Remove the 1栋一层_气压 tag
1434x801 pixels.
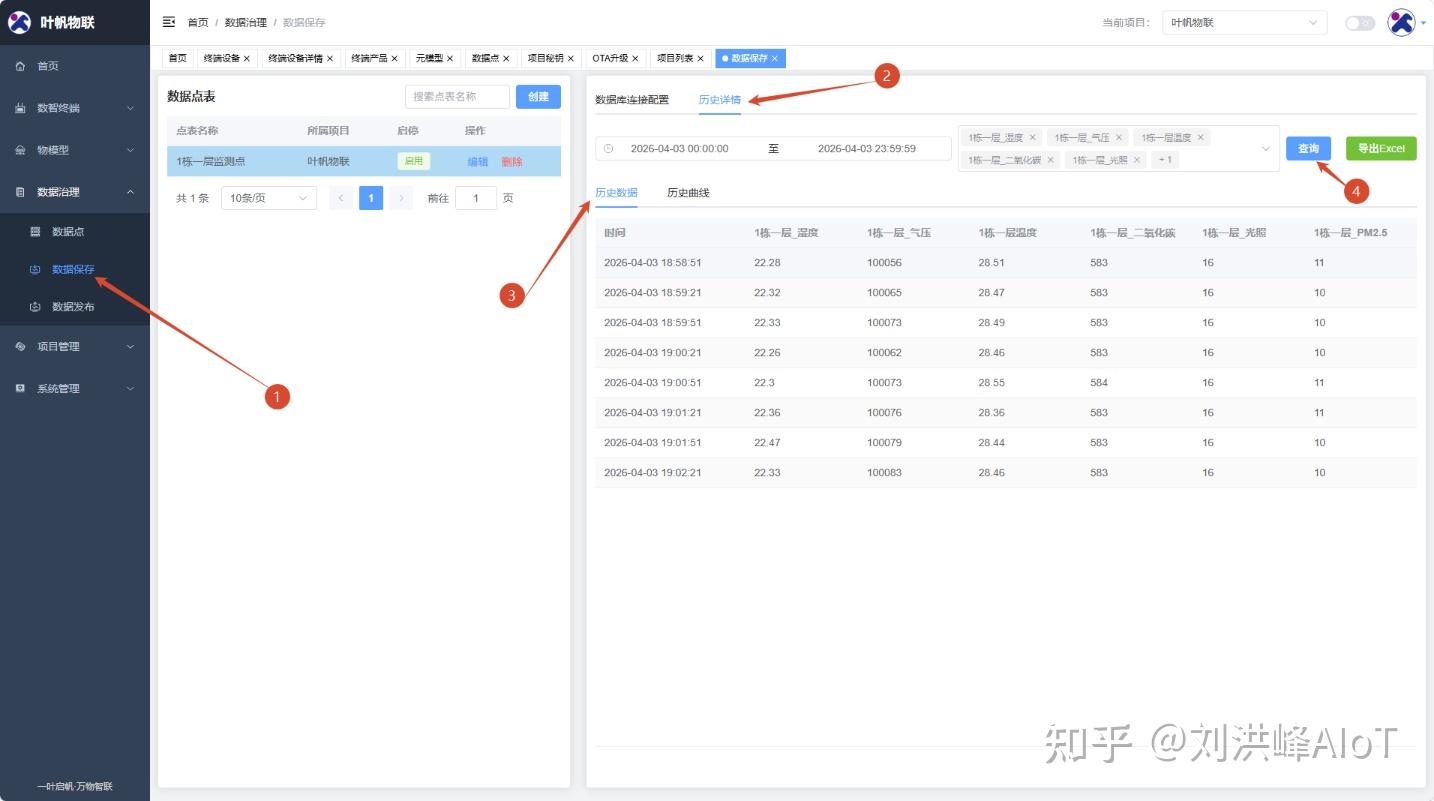[x=1119, y=138]
